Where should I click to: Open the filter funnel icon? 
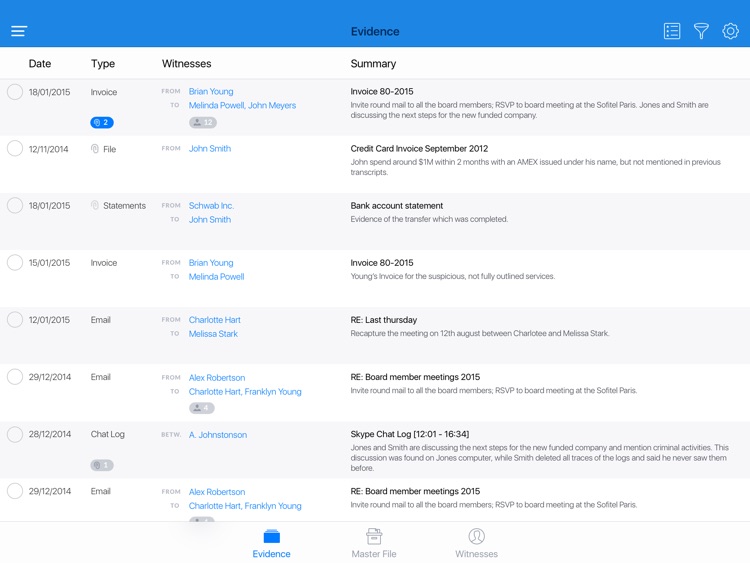point(701,32)
